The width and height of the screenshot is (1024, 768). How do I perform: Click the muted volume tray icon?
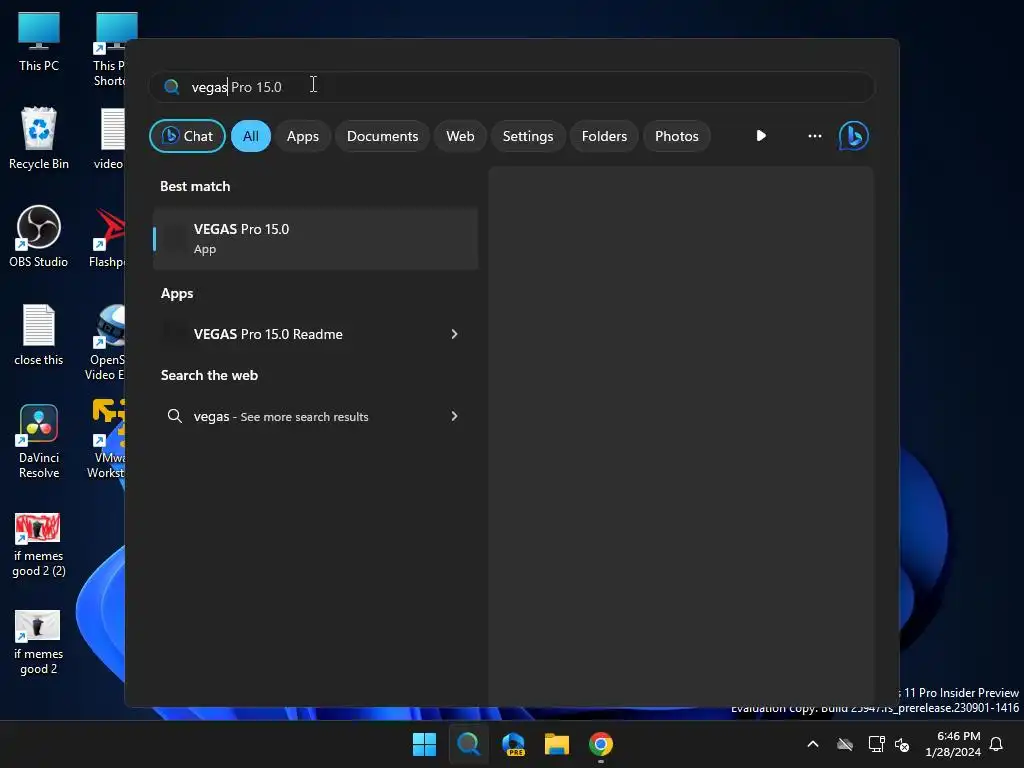click(x=902, y=744)
